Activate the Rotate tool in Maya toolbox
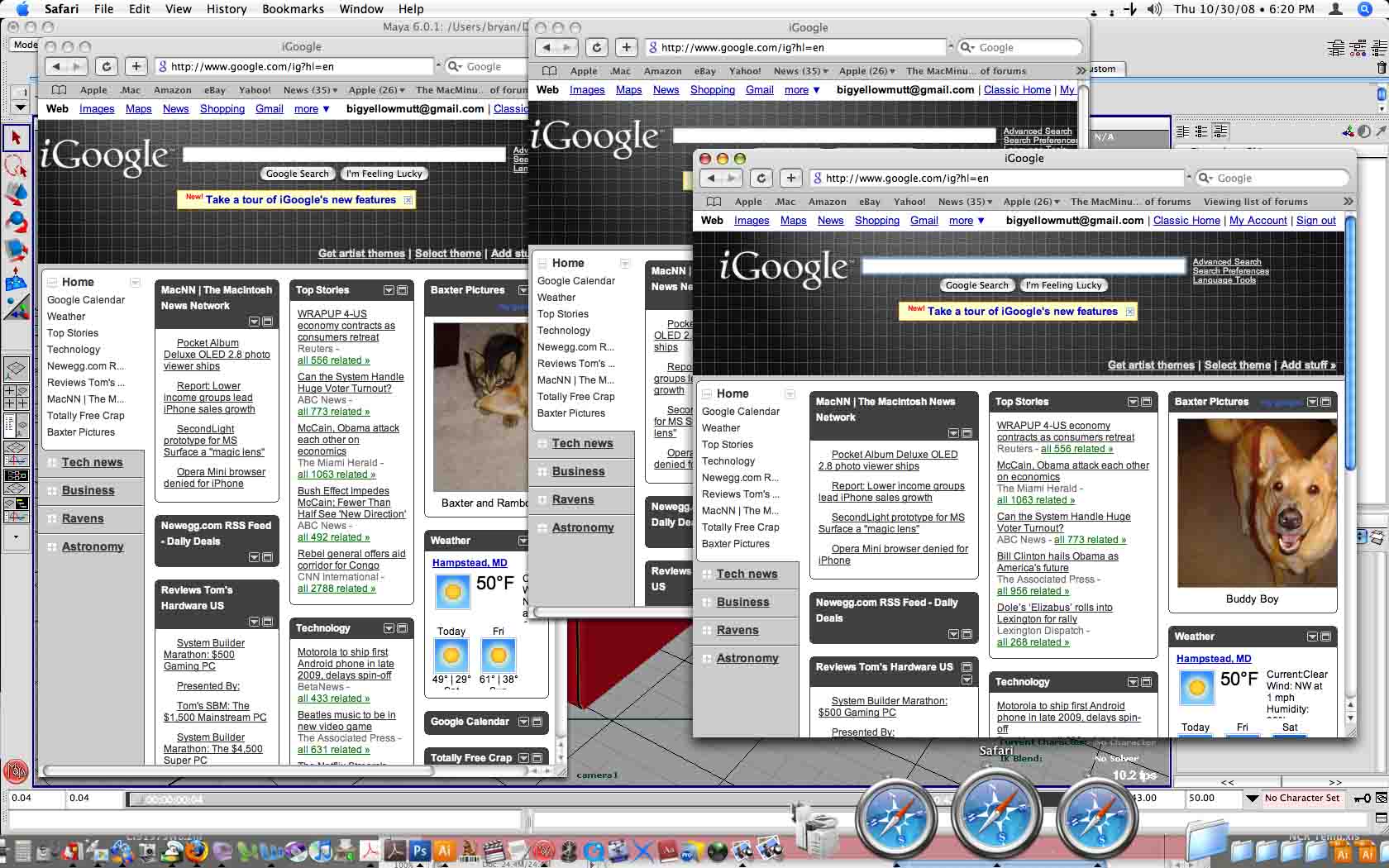1389x868 pixels. 16,222
